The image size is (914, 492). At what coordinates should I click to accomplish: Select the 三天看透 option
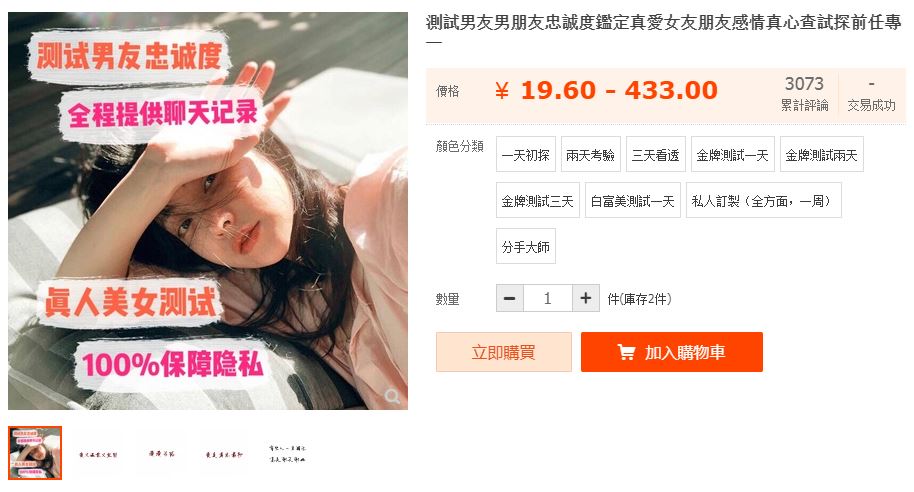coord(656,154)
